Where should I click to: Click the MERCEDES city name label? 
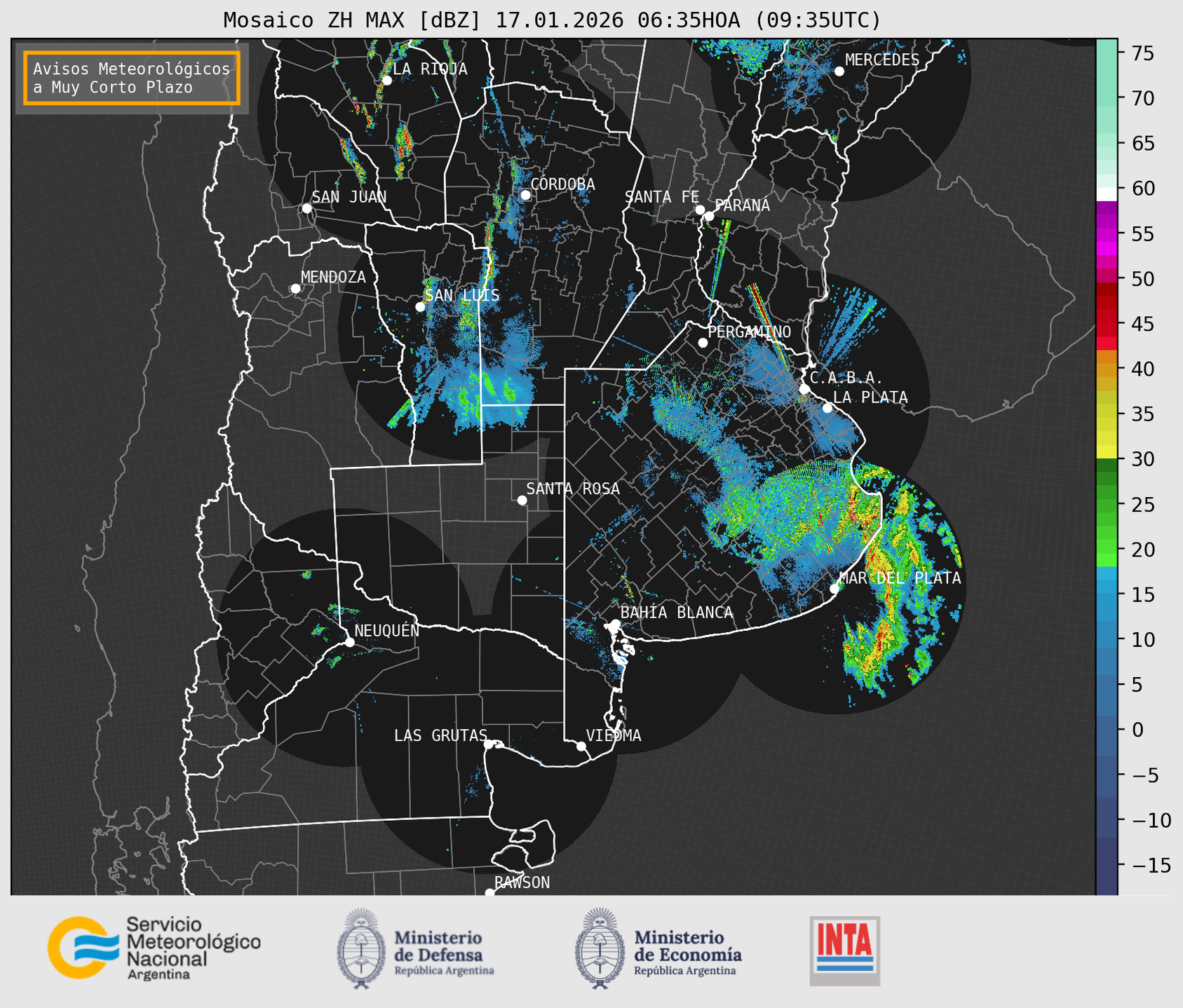click(x=881, y=60)
